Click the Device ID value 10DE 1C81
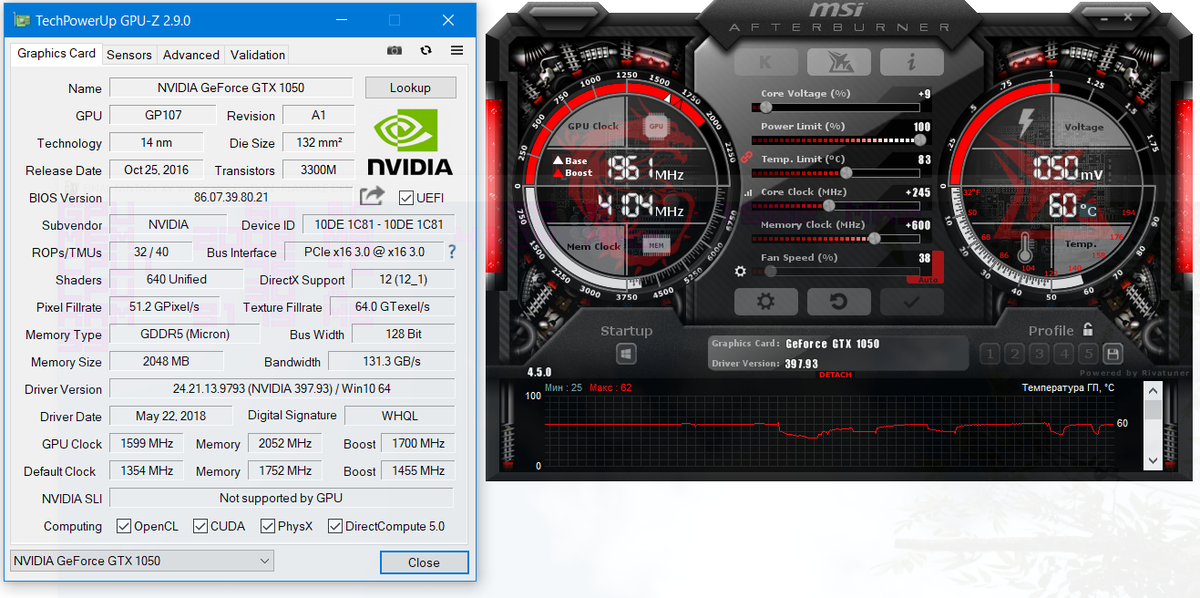The height and width of the screenshot is (598, 1200). [379, 224]
